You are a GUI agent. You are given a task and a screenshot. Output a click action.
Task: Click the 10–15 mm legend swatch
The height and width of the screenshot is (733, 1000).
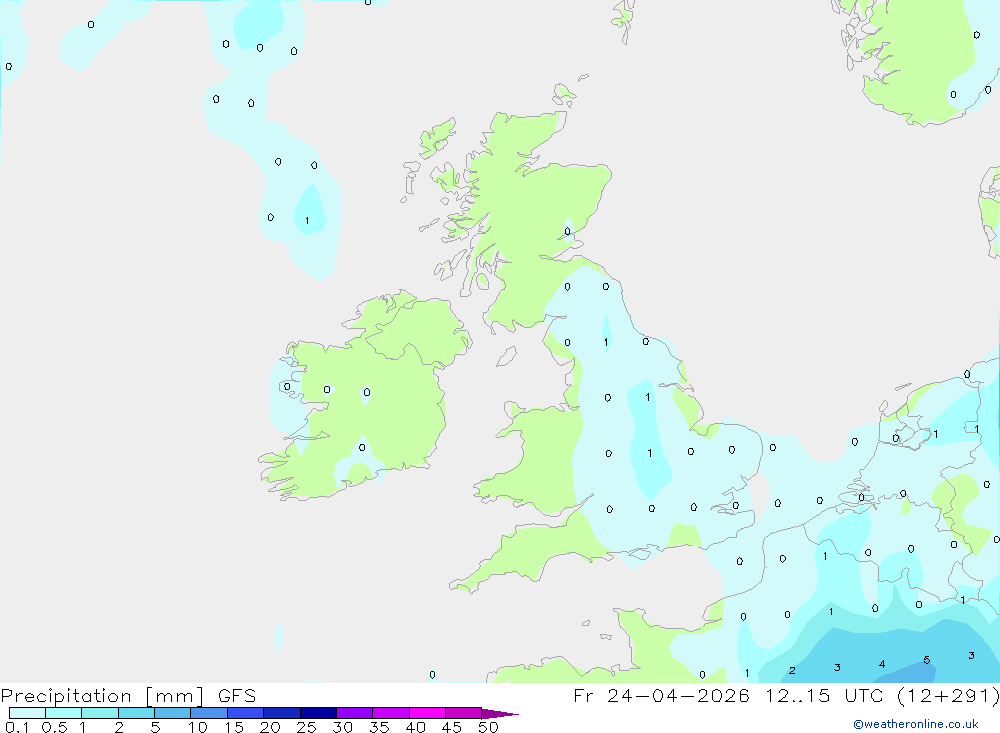pos(209,713)
